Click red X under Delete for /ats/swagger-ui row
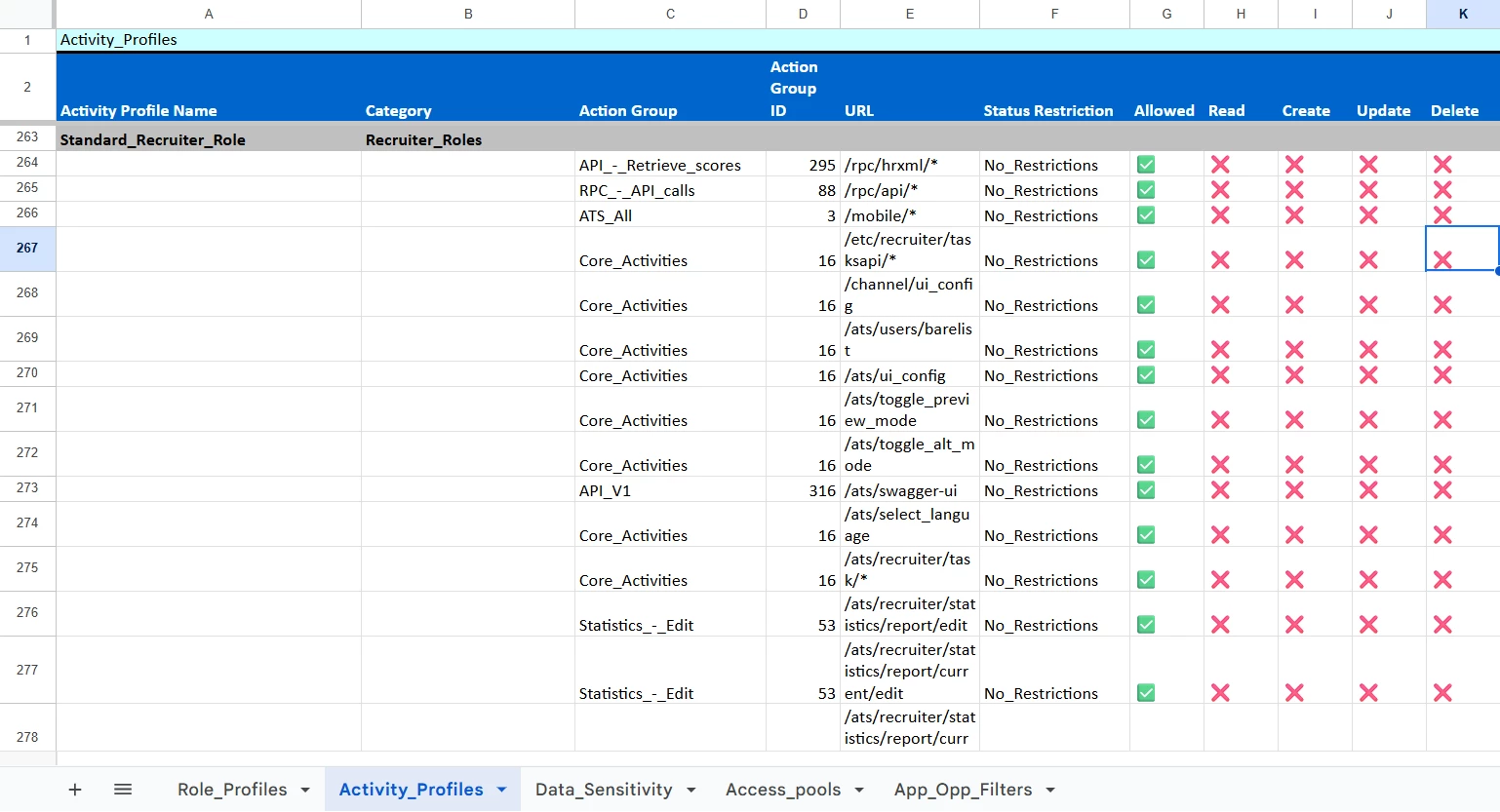Viewport: 1500px width, 812px height. coord(1442,490)
